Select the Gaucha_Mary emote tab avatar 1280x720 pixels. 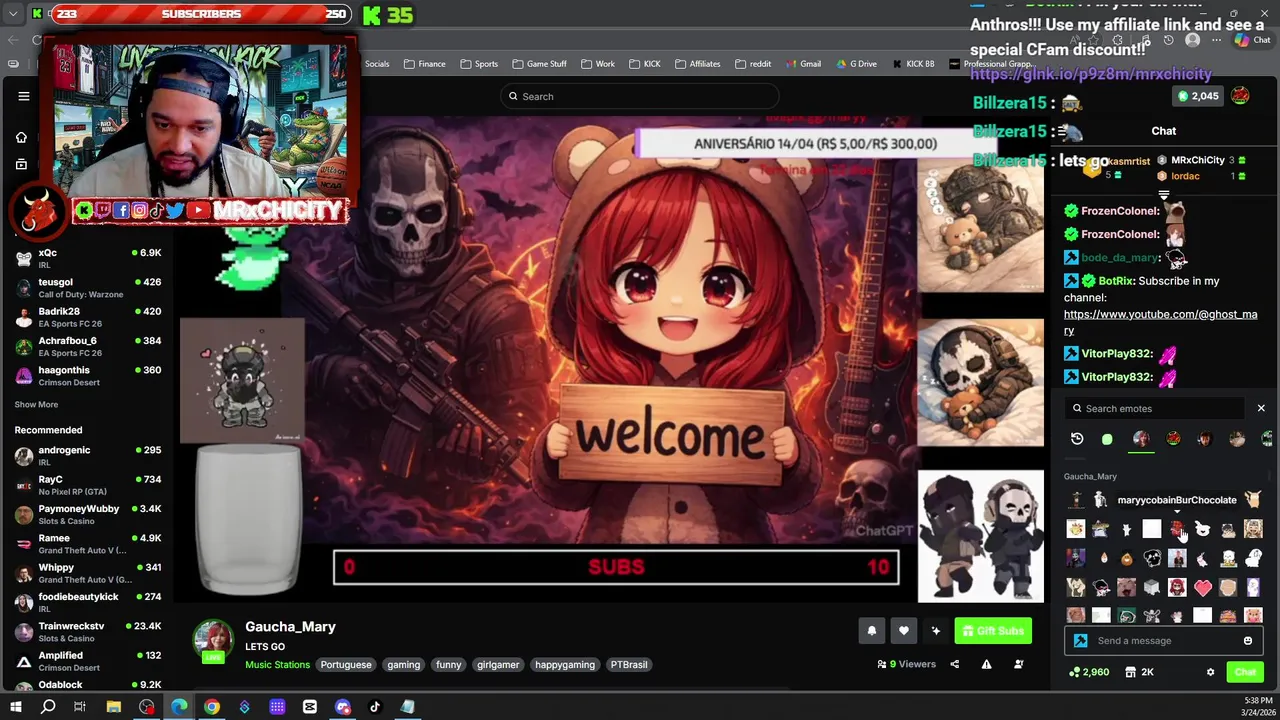(x=1141, y=439)
